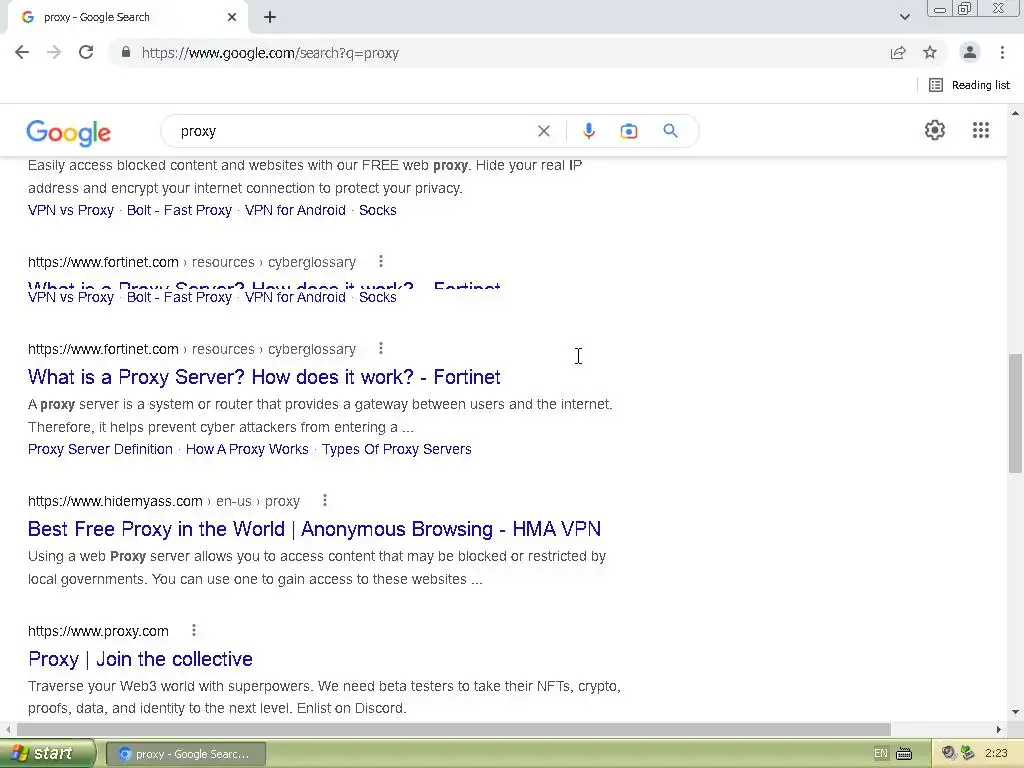
Task: Open the on-screen keyboard tray icon
Action: pyautogui.click(x=904, y=754)
